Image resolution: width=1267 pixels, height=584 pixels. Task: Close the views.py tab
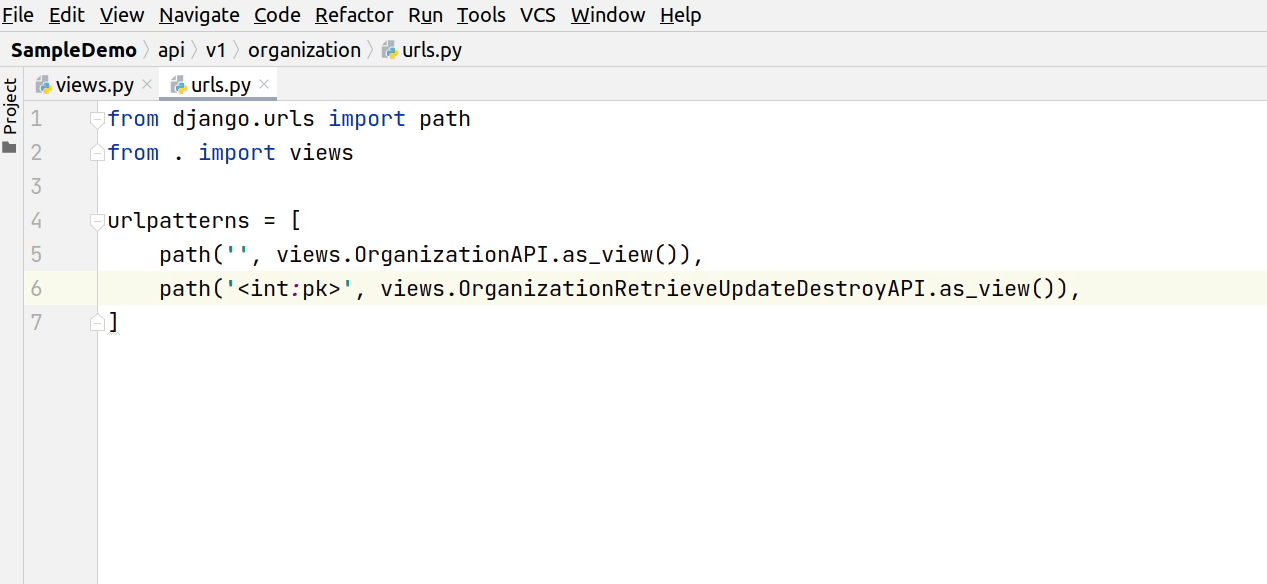tap(146, 84)
